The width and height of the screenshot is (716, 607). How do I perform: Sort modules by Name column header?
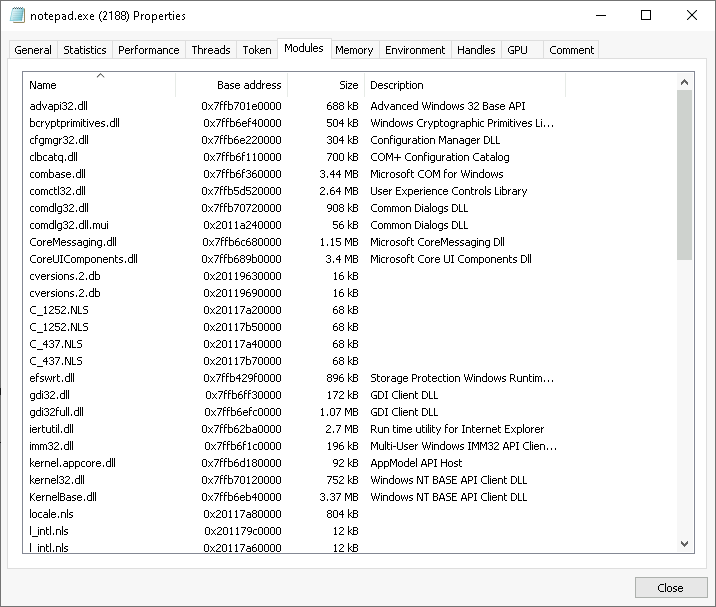click(x=100, y=85)
